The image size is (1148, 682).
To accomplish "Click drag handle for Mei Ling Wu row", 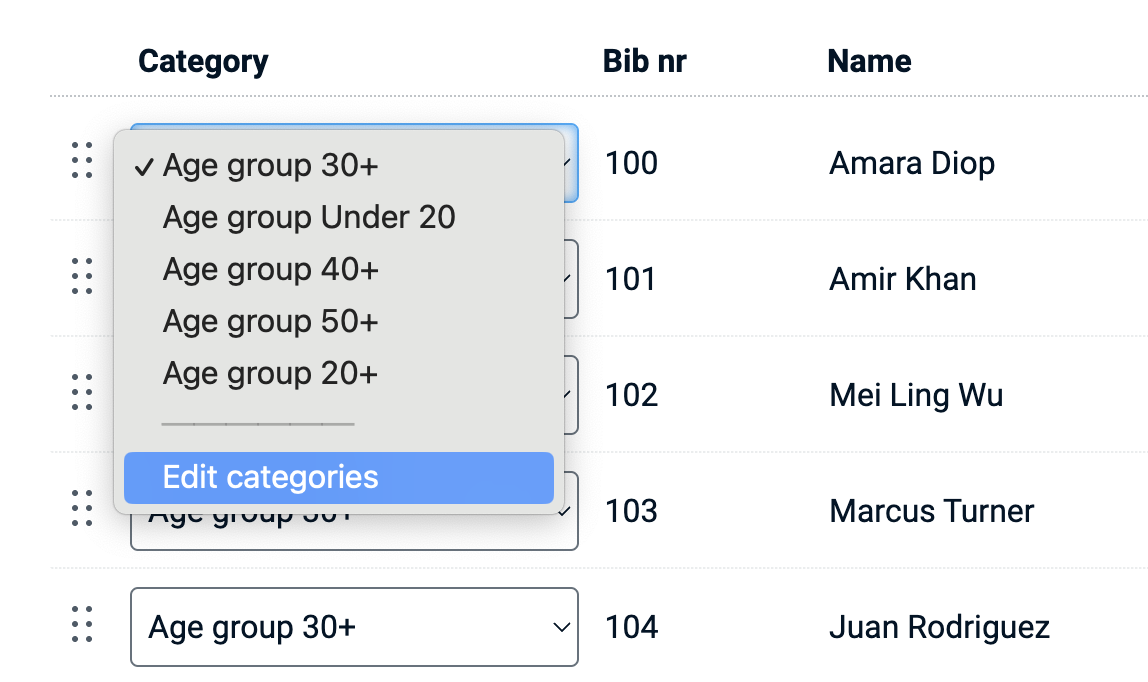I will (x=82, y=393).
